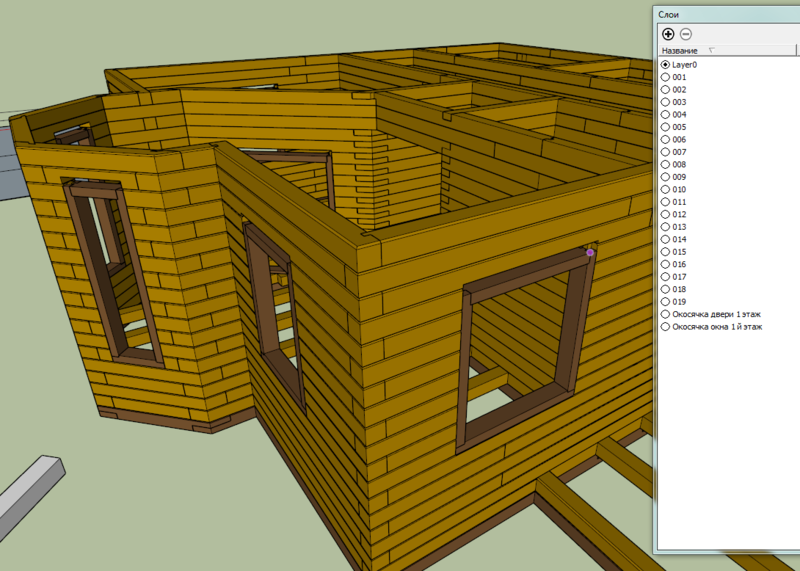800x571 pixels.
Task: Choose the layer name 019
Action: [x=679, y=302]
